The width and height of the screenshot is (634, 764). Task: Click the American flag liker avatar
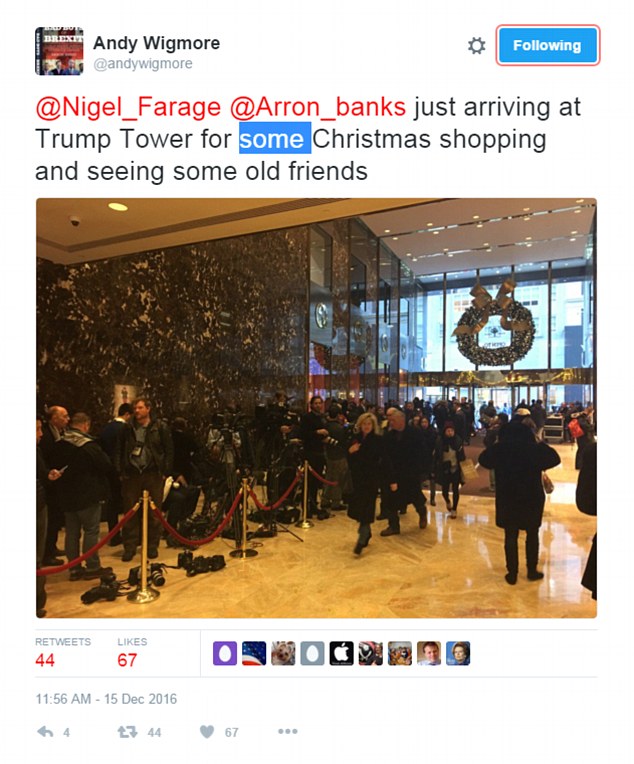[254, 653]
